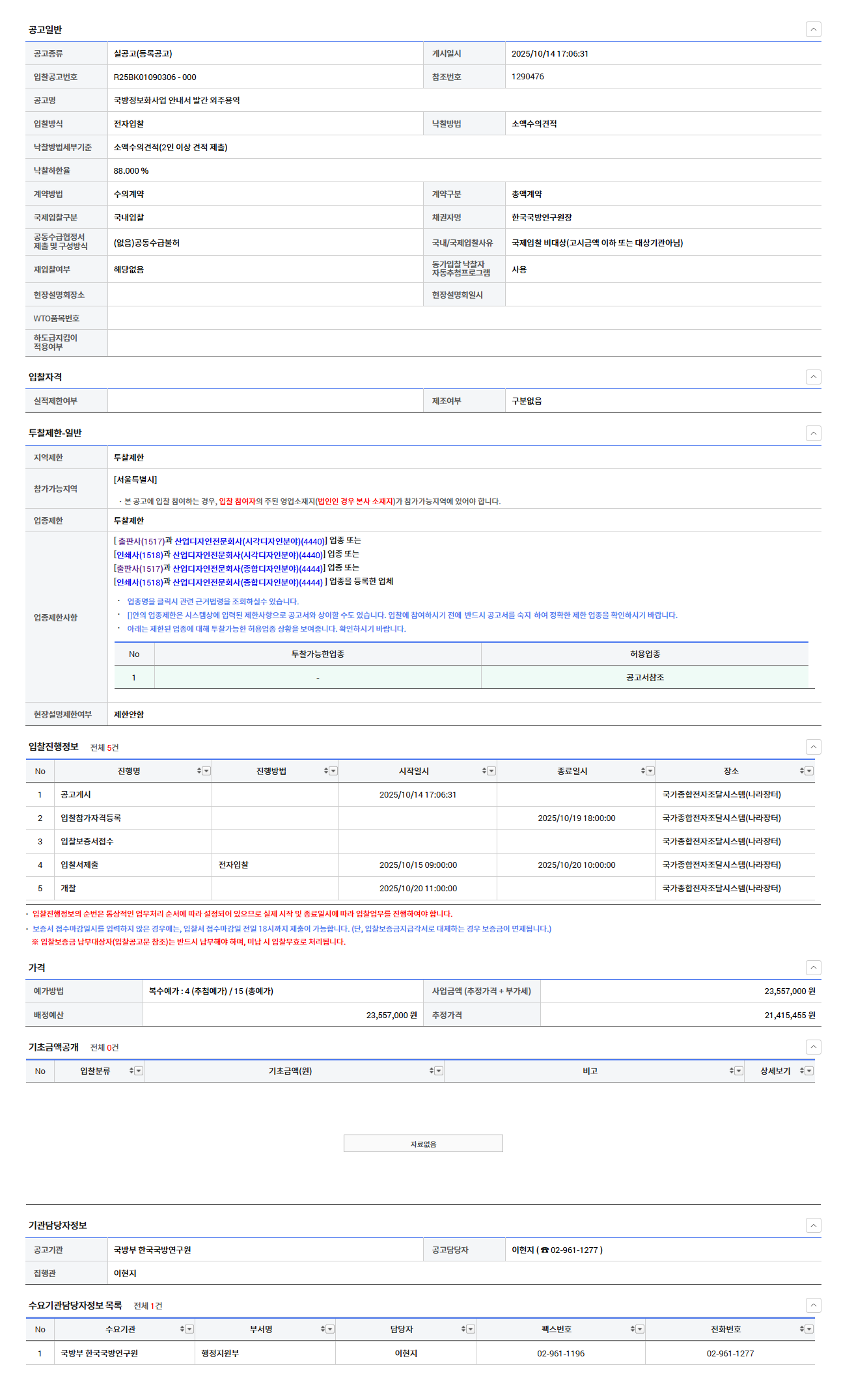Collapse the 가격 section
841x1400 pixels.
[813, 967]
